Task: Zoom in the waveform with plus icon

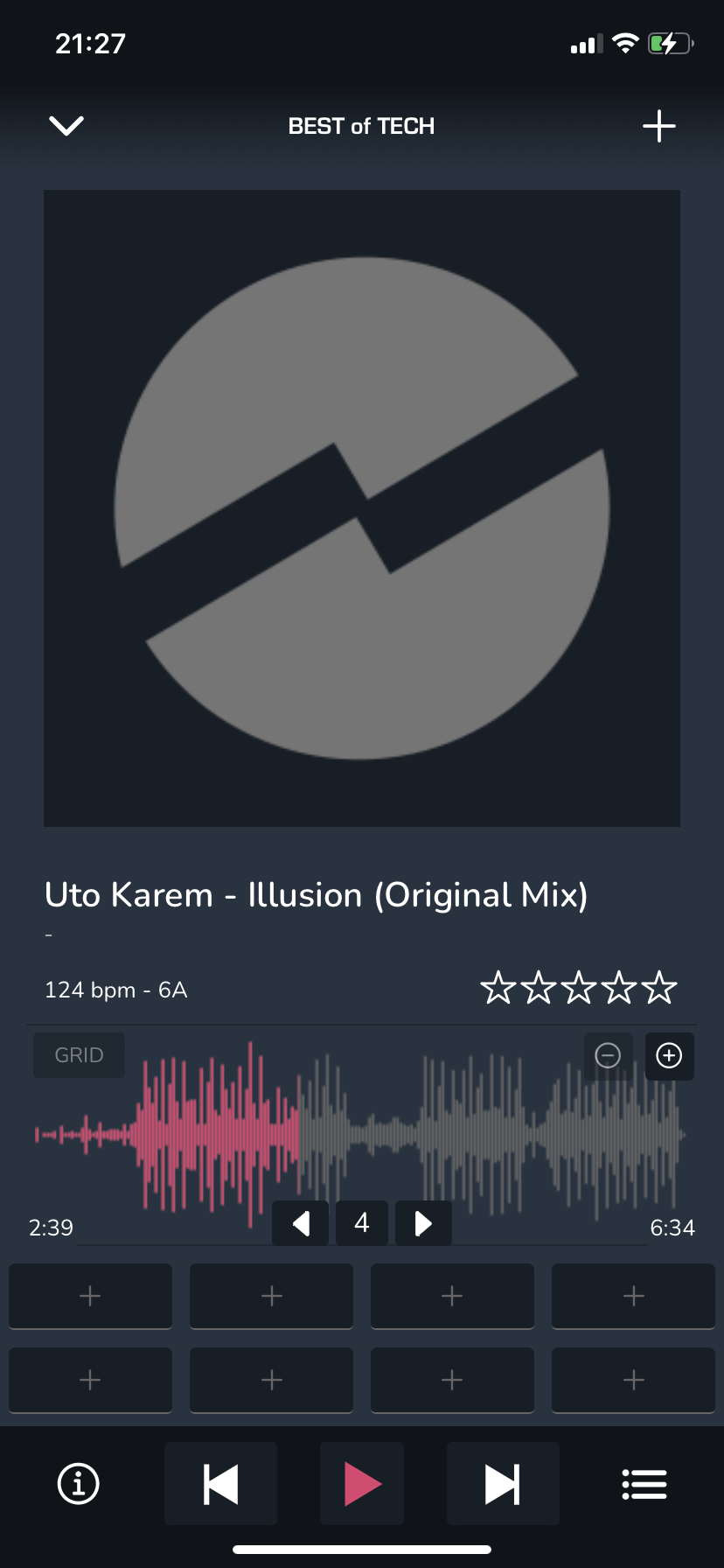Action: tap(669, 1056)
